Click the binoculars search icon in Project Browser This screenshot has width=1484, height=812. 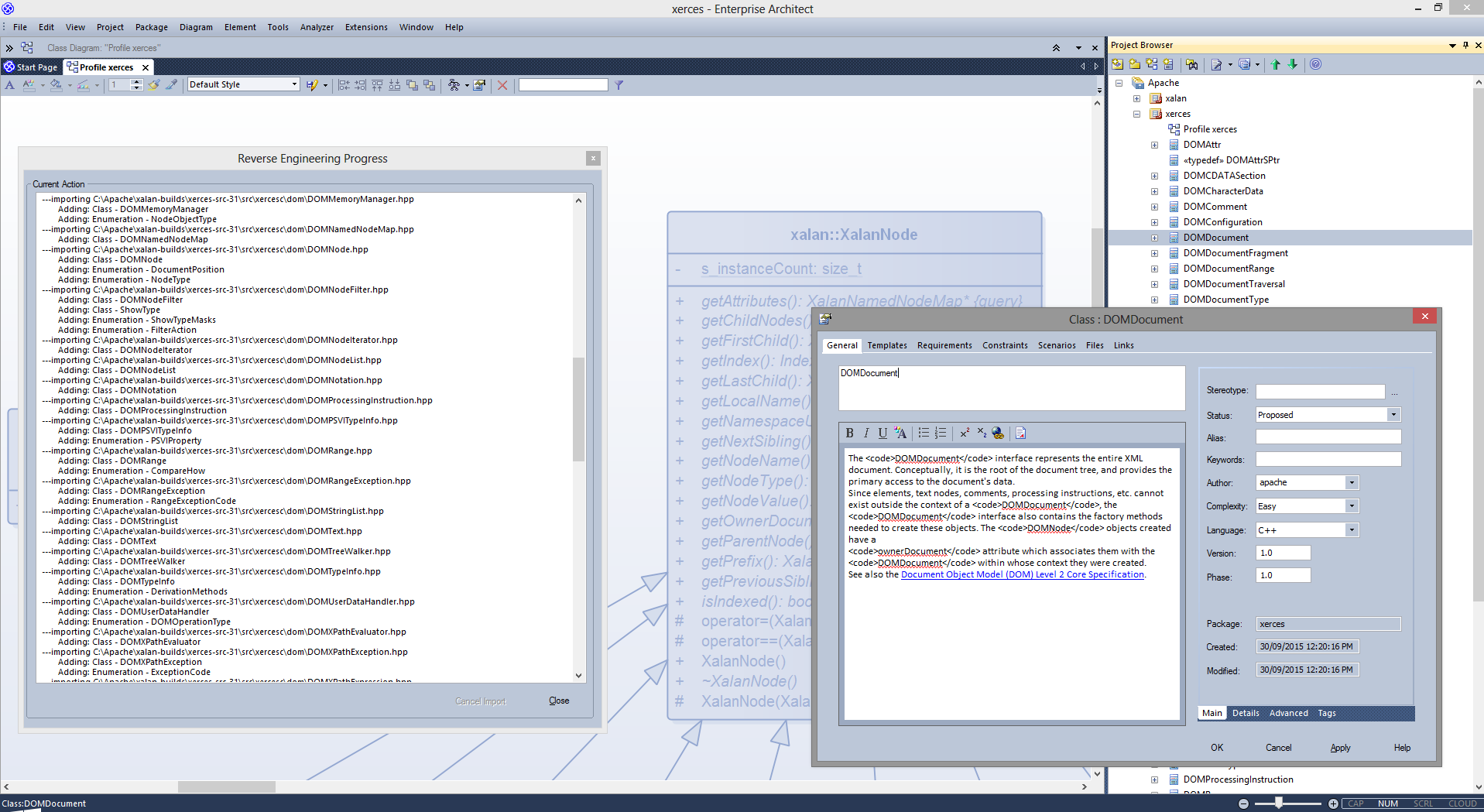pos(1191,65)
